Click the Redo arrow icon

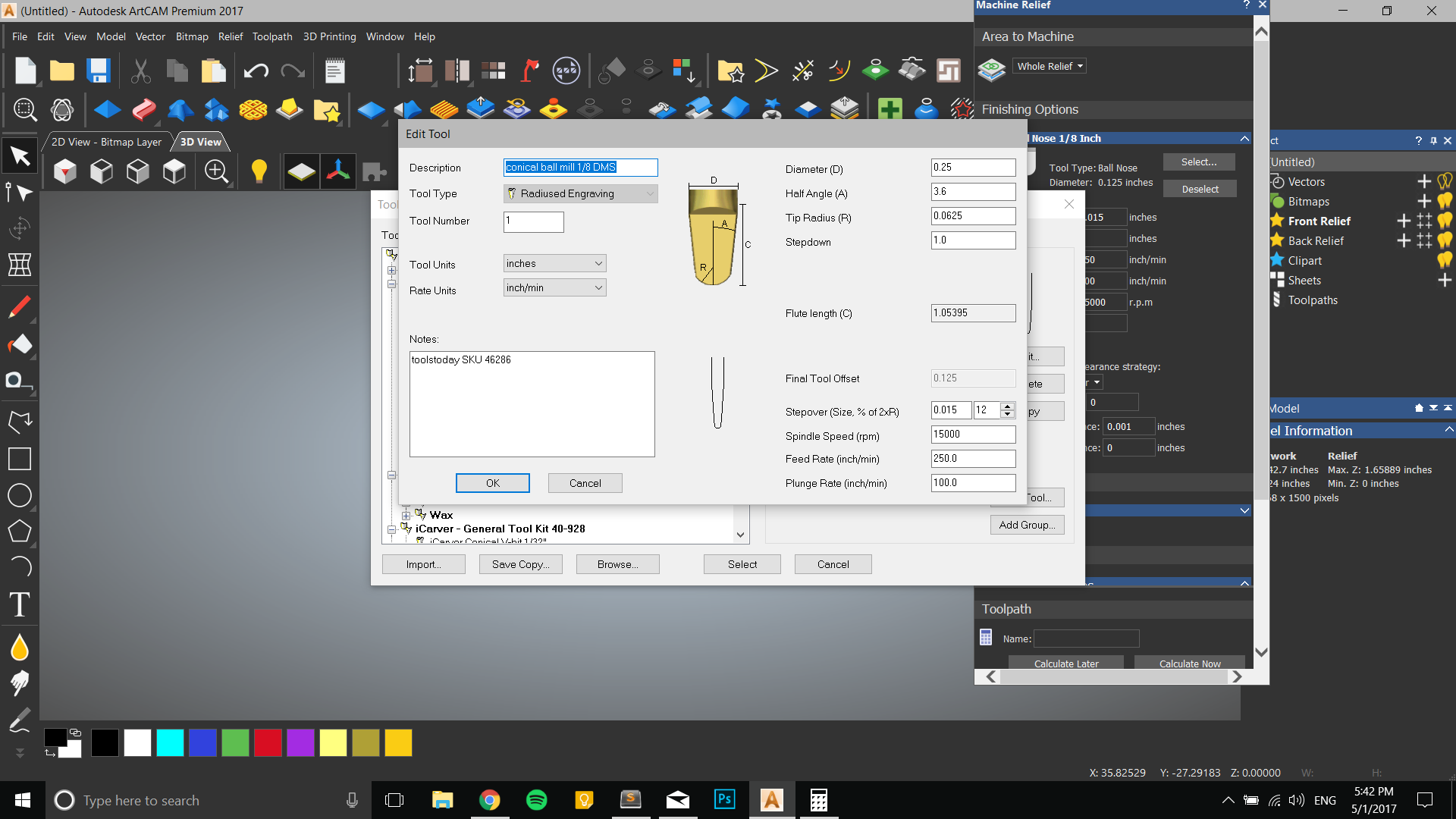pos(293,71)
